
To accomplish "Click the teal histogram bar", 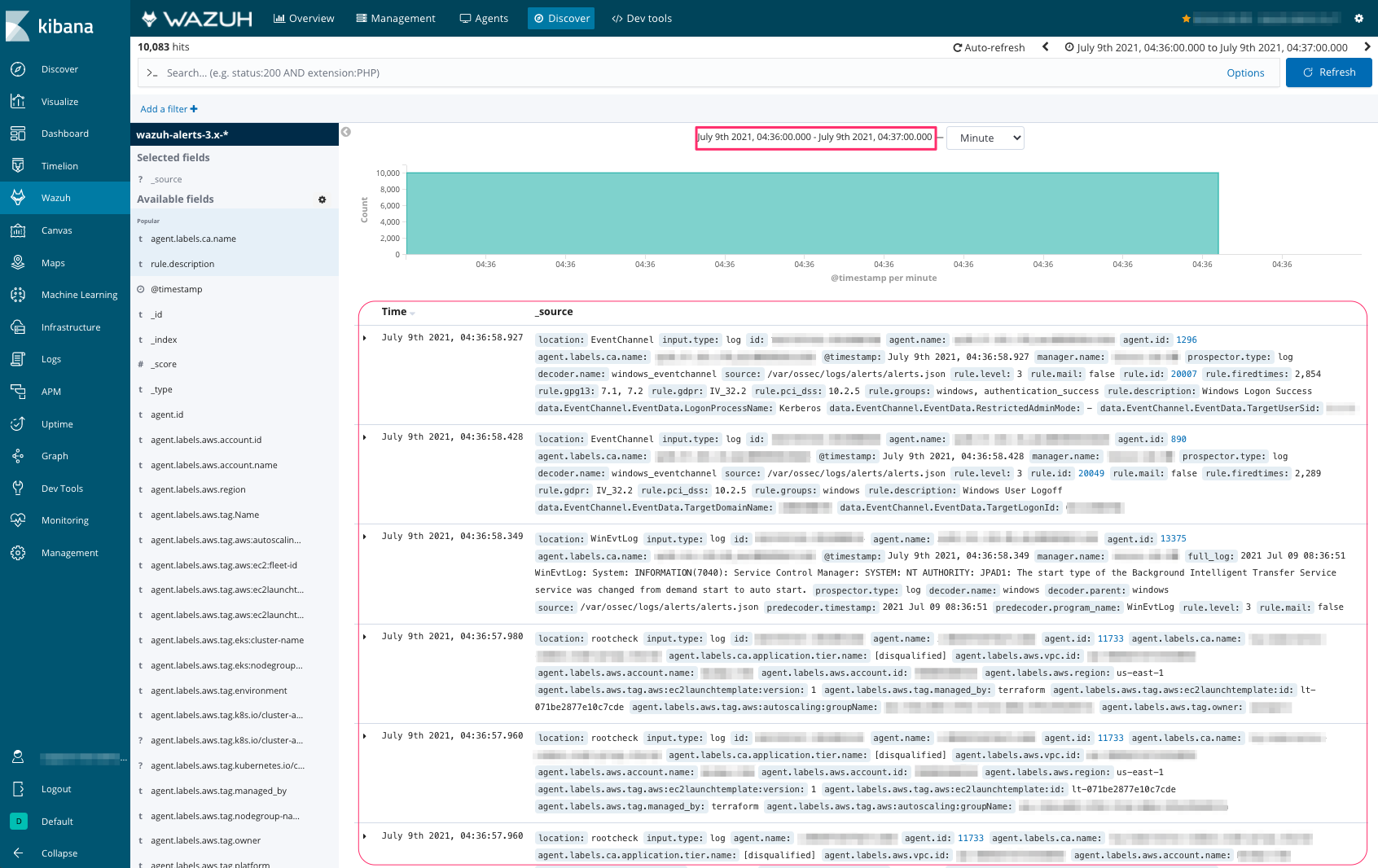I will [x=811, y=213].
